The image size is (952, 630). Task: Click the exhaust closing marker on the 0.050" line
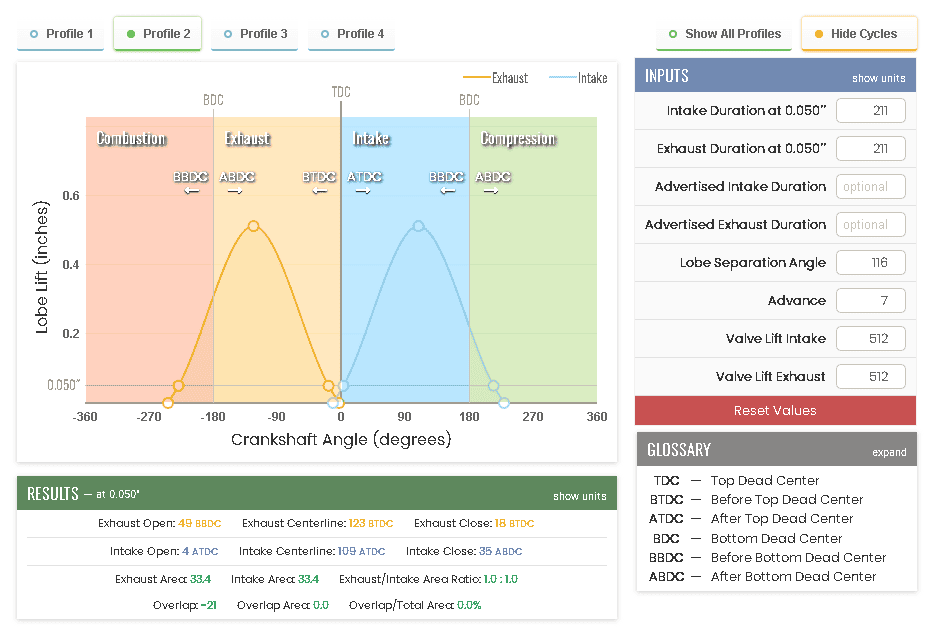[x=328, y=385]
